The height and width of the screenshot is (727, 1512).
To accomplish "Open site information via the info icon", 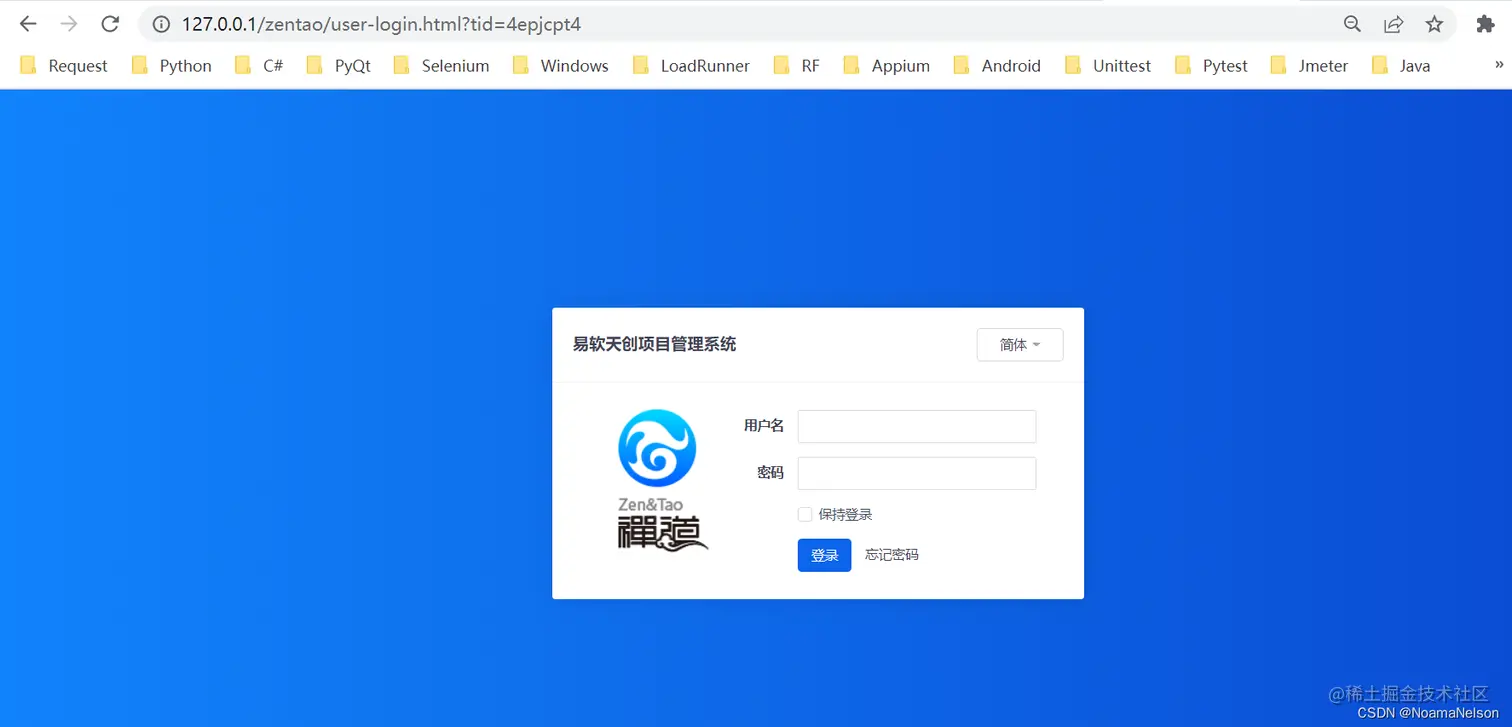I will pyautogui.click(x=161, y=23).
